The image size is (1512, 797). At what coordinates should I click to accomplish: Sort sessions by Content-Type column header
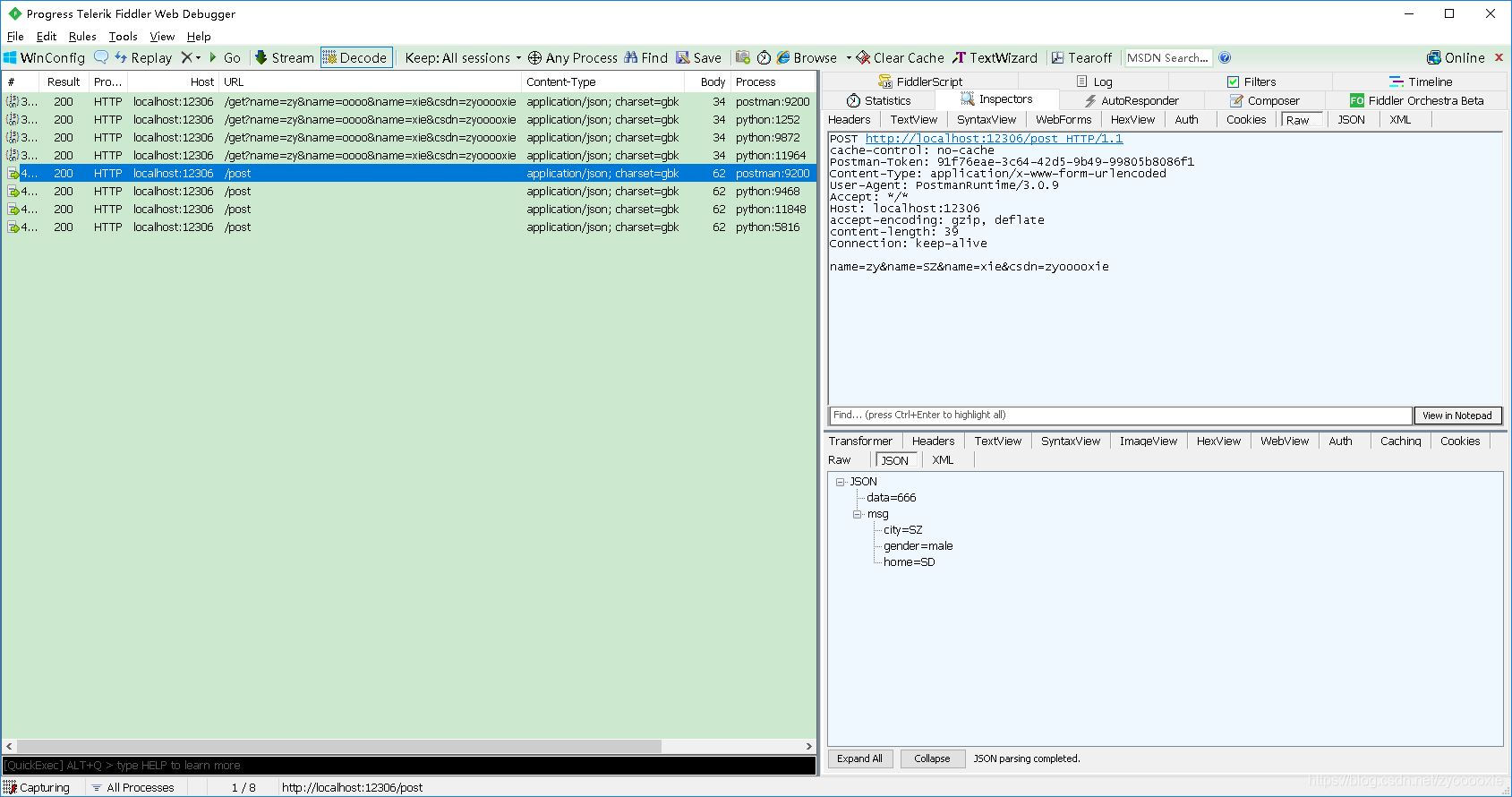602,81
